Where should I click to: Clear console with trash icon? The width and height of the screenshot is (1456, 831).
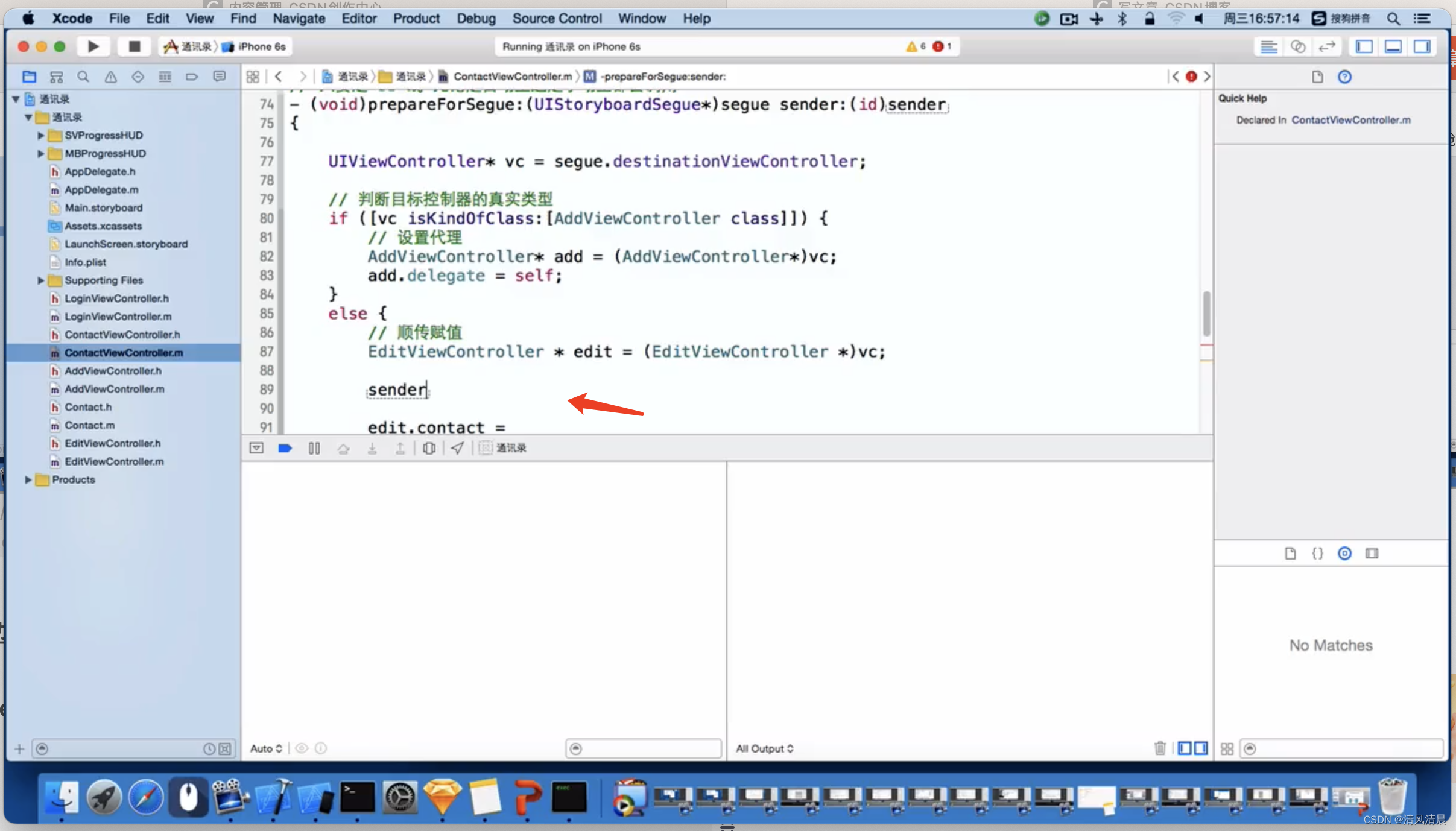click(x=1160, y=748)
